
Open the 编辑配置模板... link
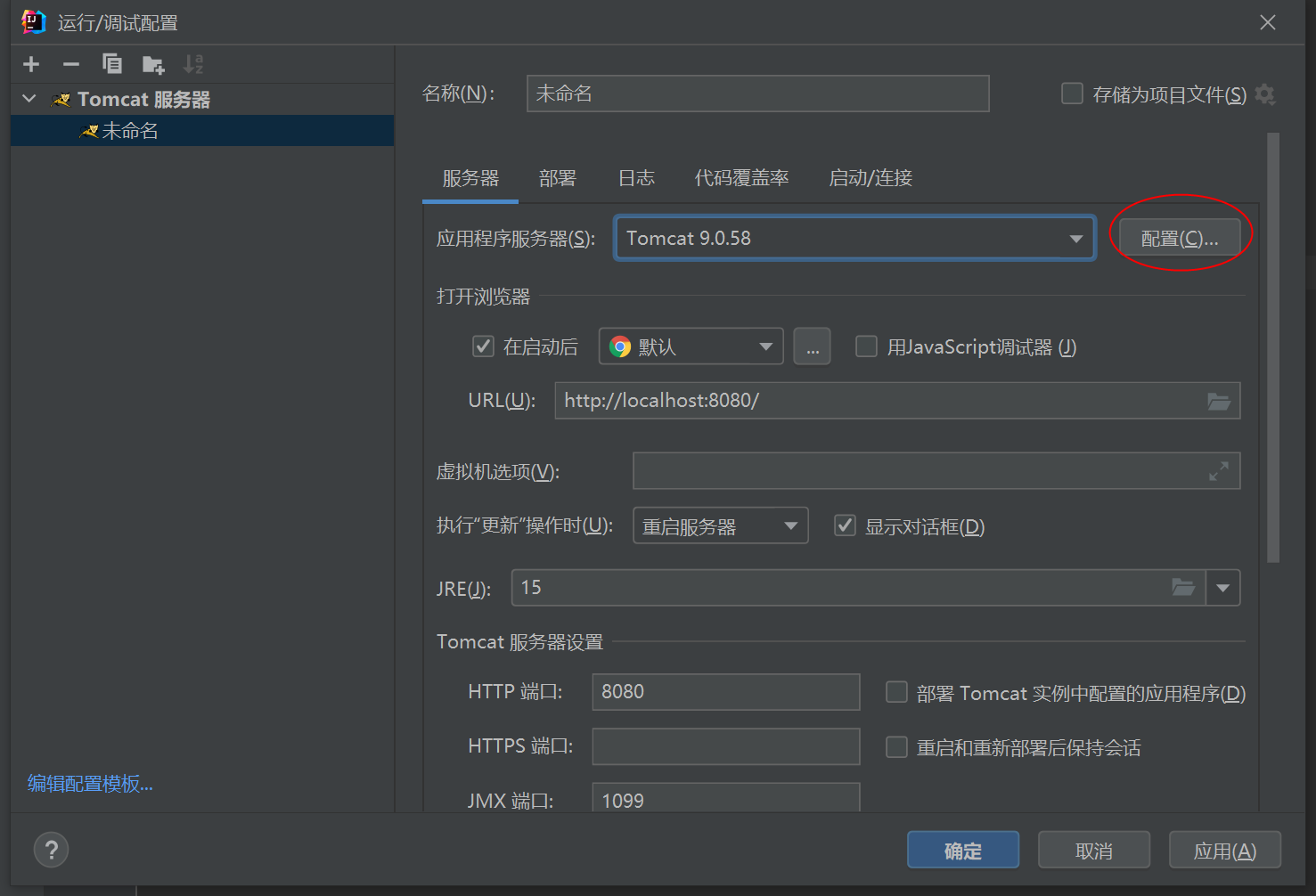click(x=90, y=784)
